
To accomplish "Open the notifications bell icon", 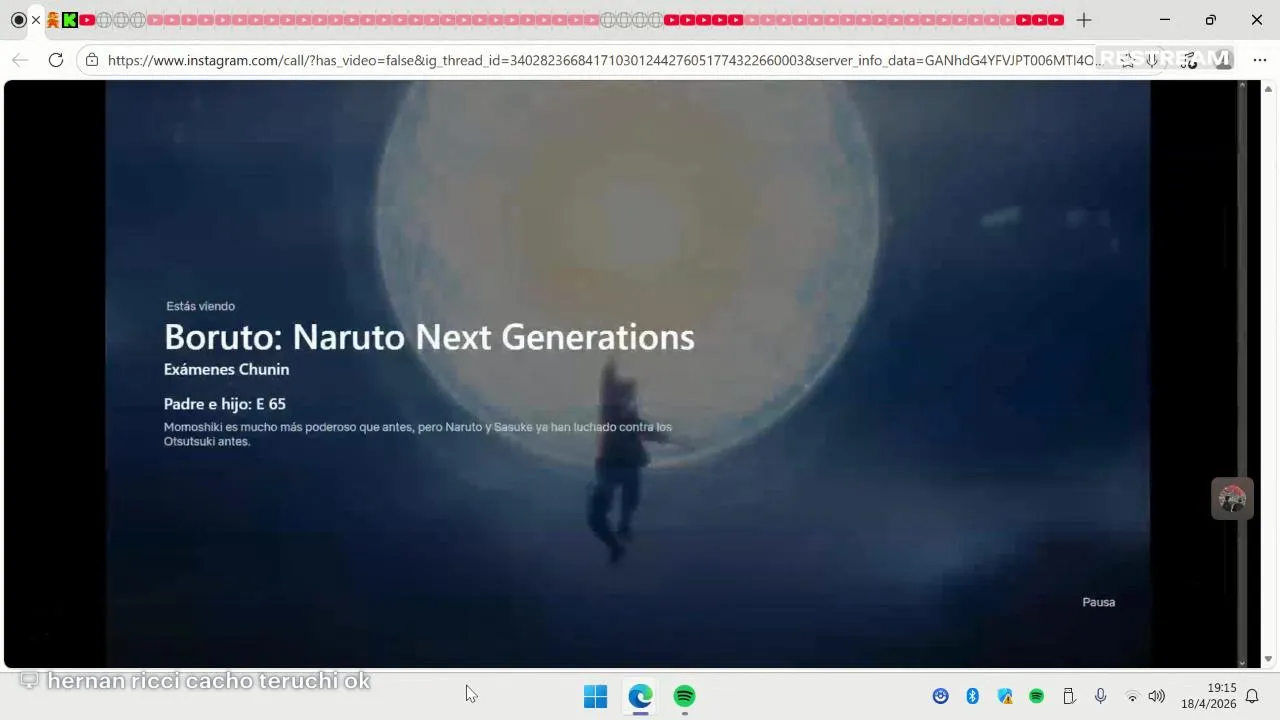I will tap(1252, 696).
